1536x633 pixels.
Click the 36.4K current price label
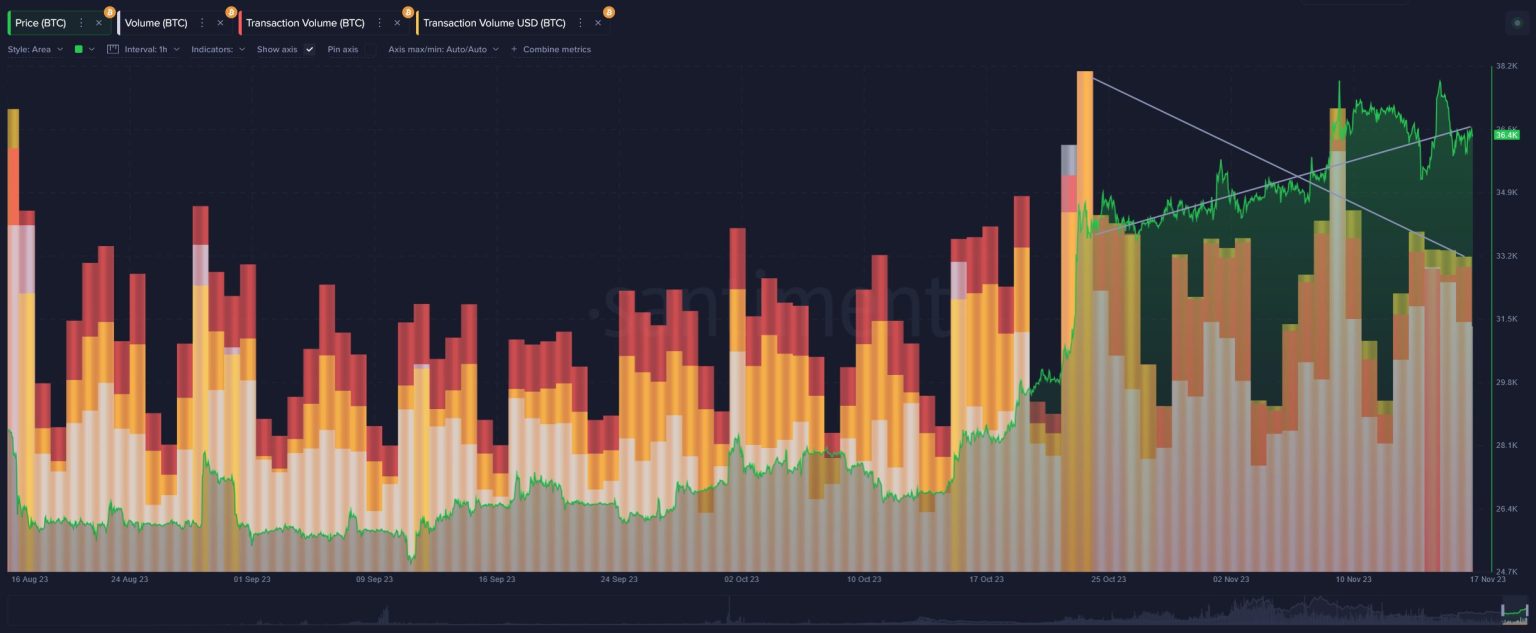(1506, 135)
